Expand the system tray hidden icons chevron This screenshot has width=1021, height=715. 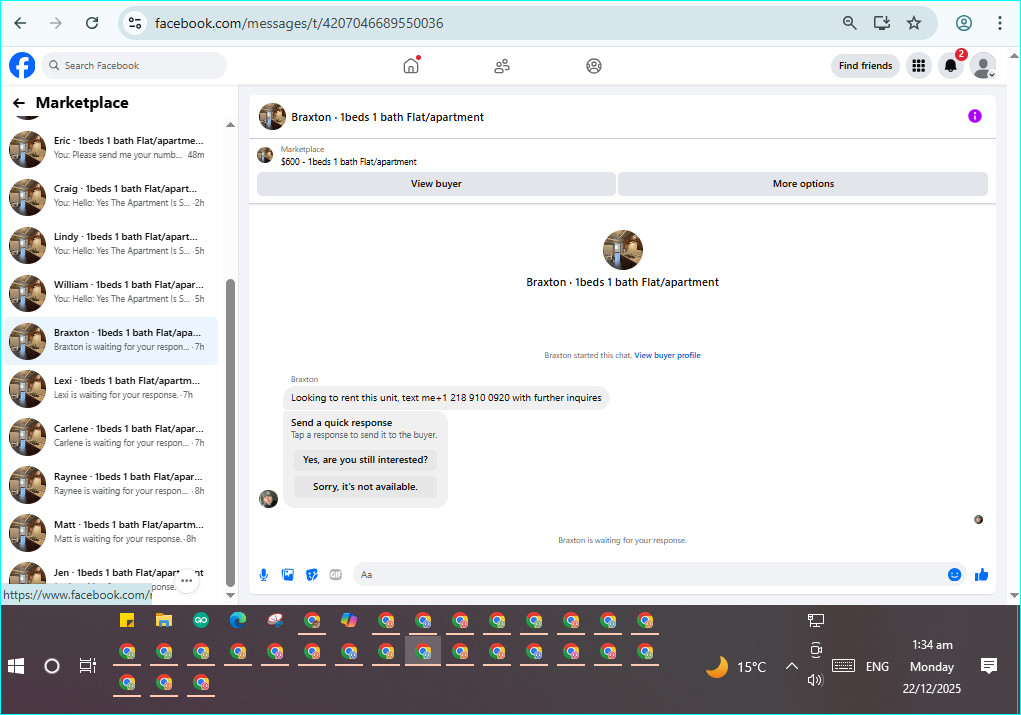point(792,666)
